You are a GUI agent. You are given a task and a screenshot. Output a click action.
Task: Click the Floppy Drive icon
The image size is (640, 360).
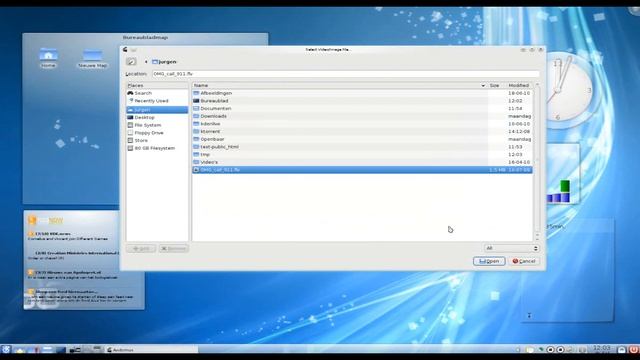130,133
